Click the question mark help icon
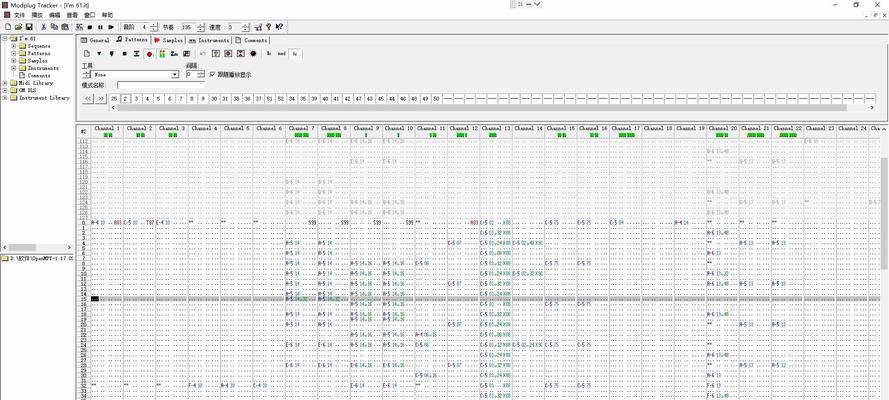Viewport: 889px width, 400px height. point(269,27)
